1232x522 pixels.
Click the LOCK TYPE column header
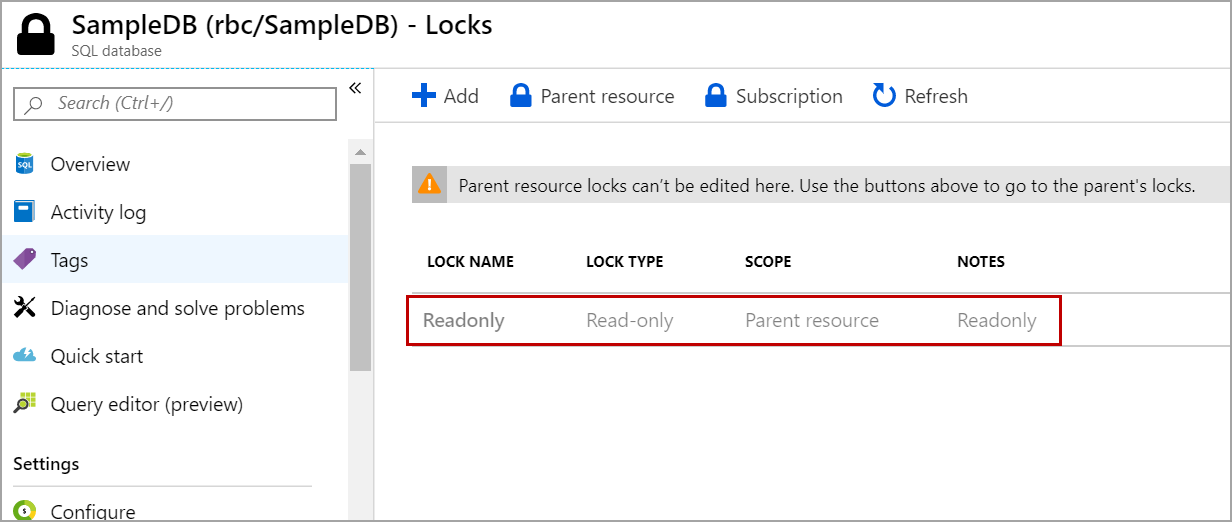click(x=624, y=262)
